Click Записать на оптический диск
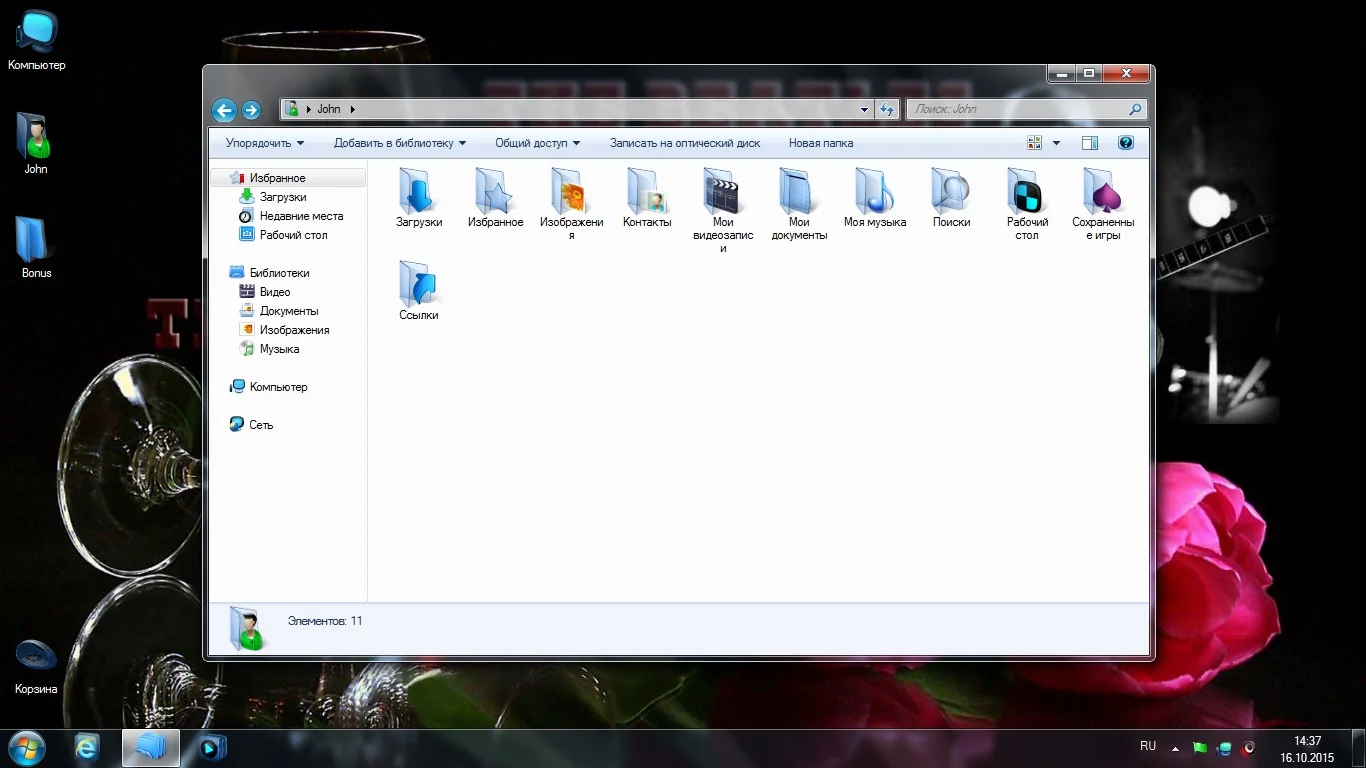Image resolution: width=1366 pixels, height=768 pixels. pos(685,143)
